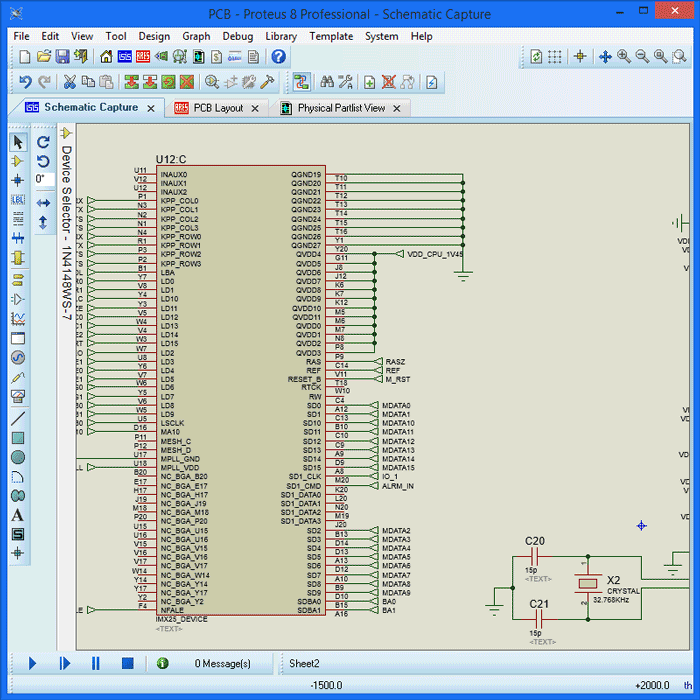
Task: Mirror the part horizontally
Action: click(x=43, y=203)
